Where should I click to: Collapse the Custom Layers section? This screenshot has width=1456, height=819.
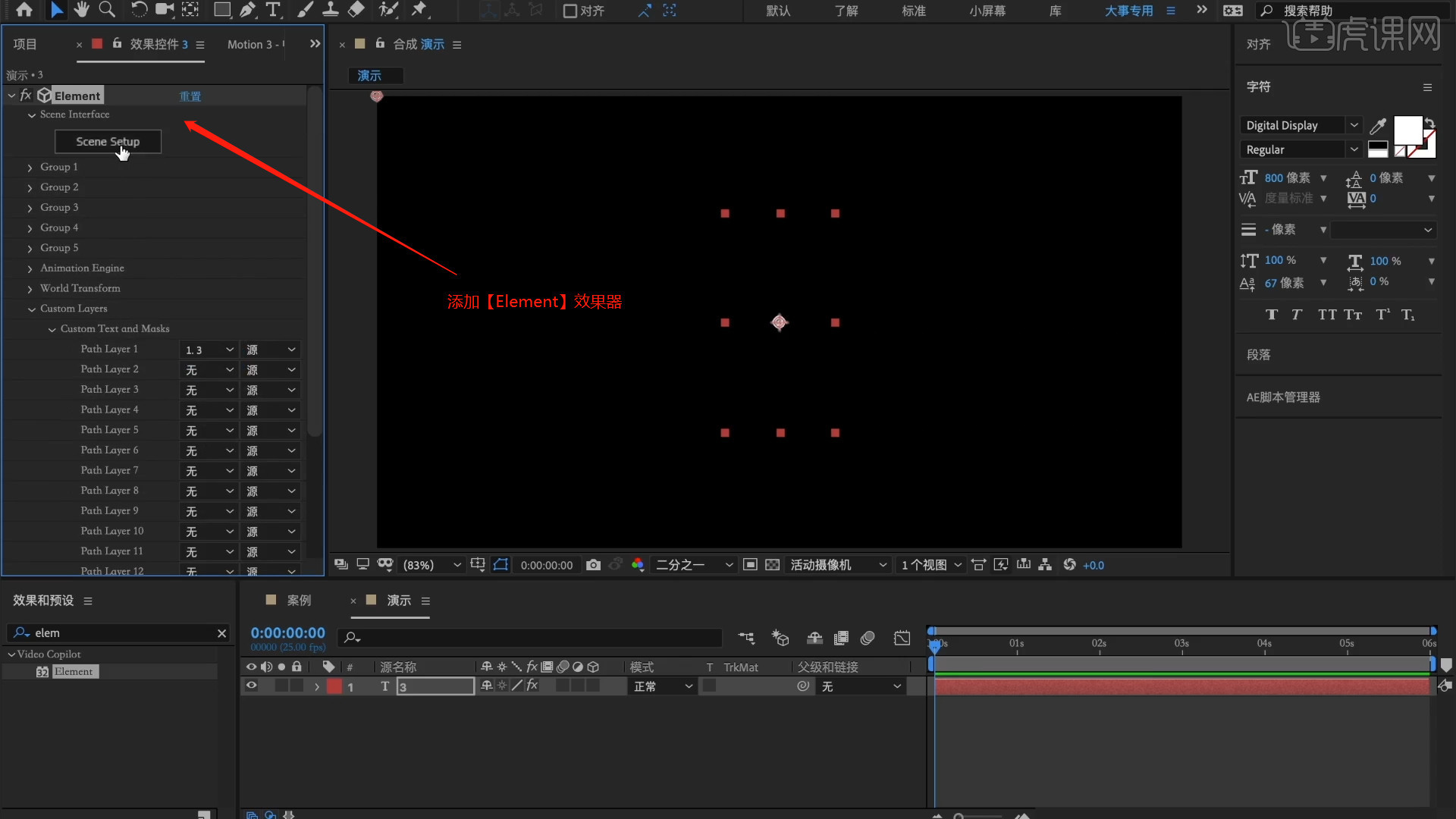click(32, 309)
